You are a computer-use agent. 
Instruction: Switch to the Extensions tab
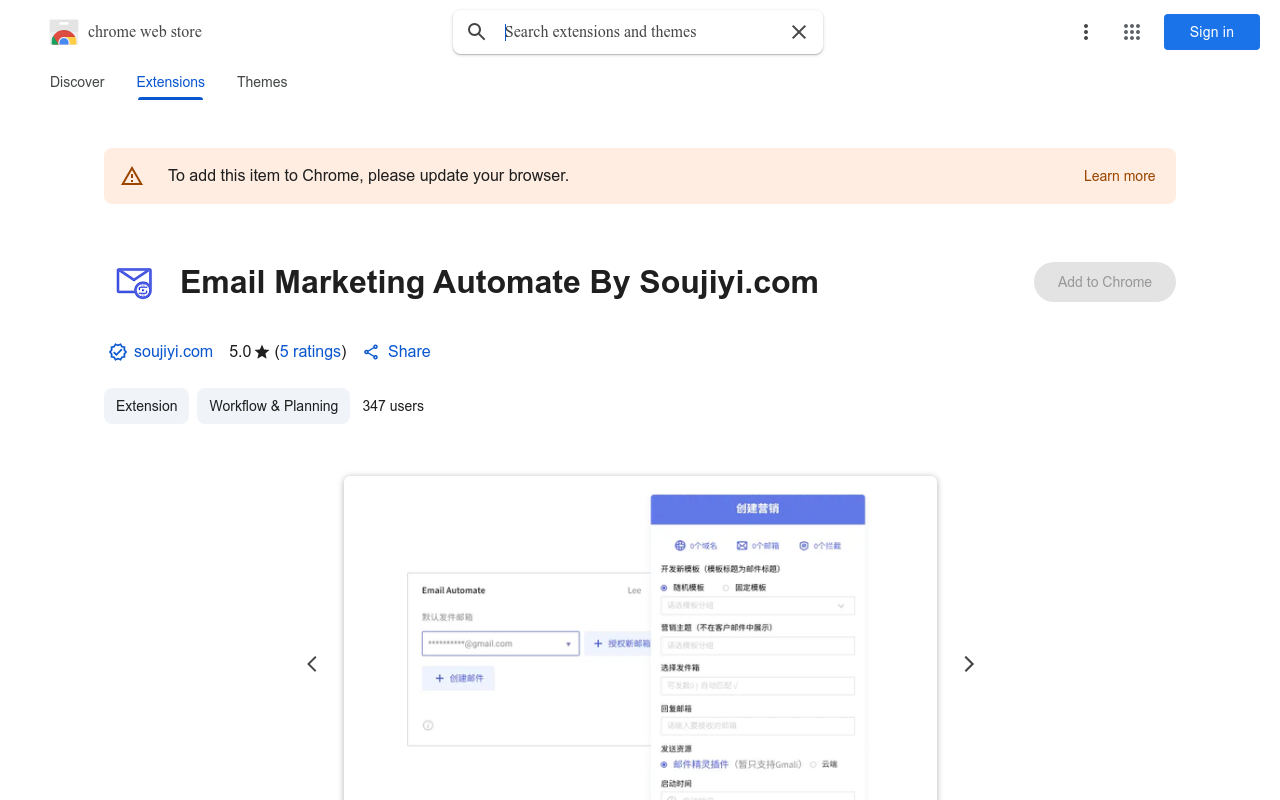click(170, 82)
